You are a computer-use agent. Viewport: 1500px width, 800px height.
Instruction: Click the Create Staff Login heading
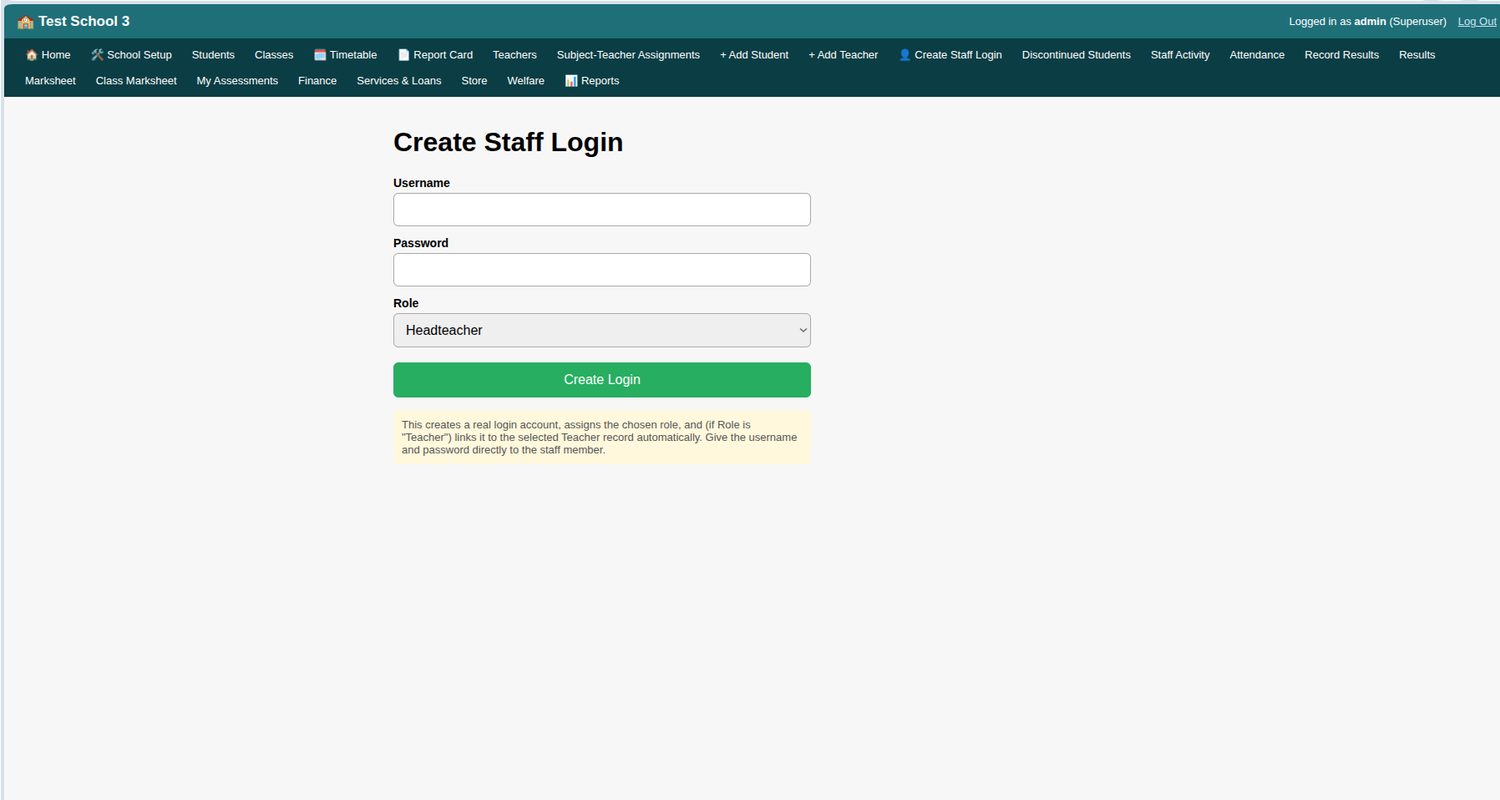click(508, 142)
